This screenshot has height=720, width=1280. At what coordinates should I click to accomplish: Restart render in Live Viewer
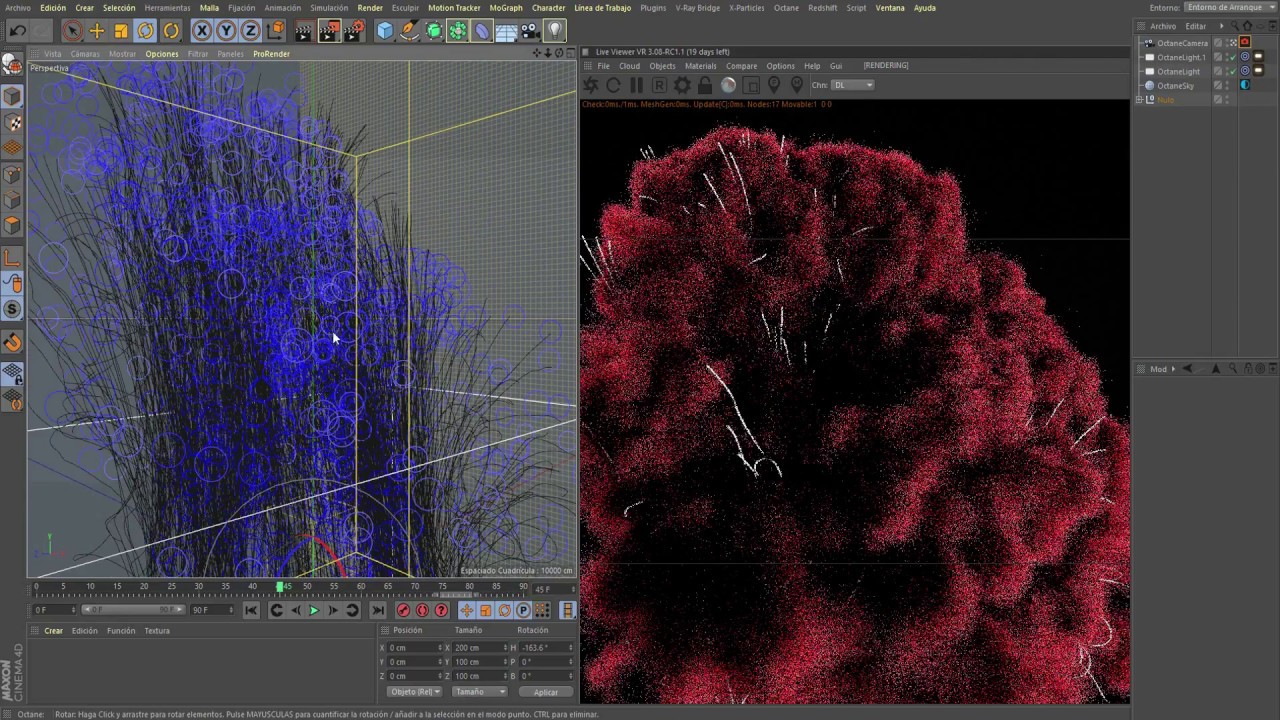coord(613,85)
